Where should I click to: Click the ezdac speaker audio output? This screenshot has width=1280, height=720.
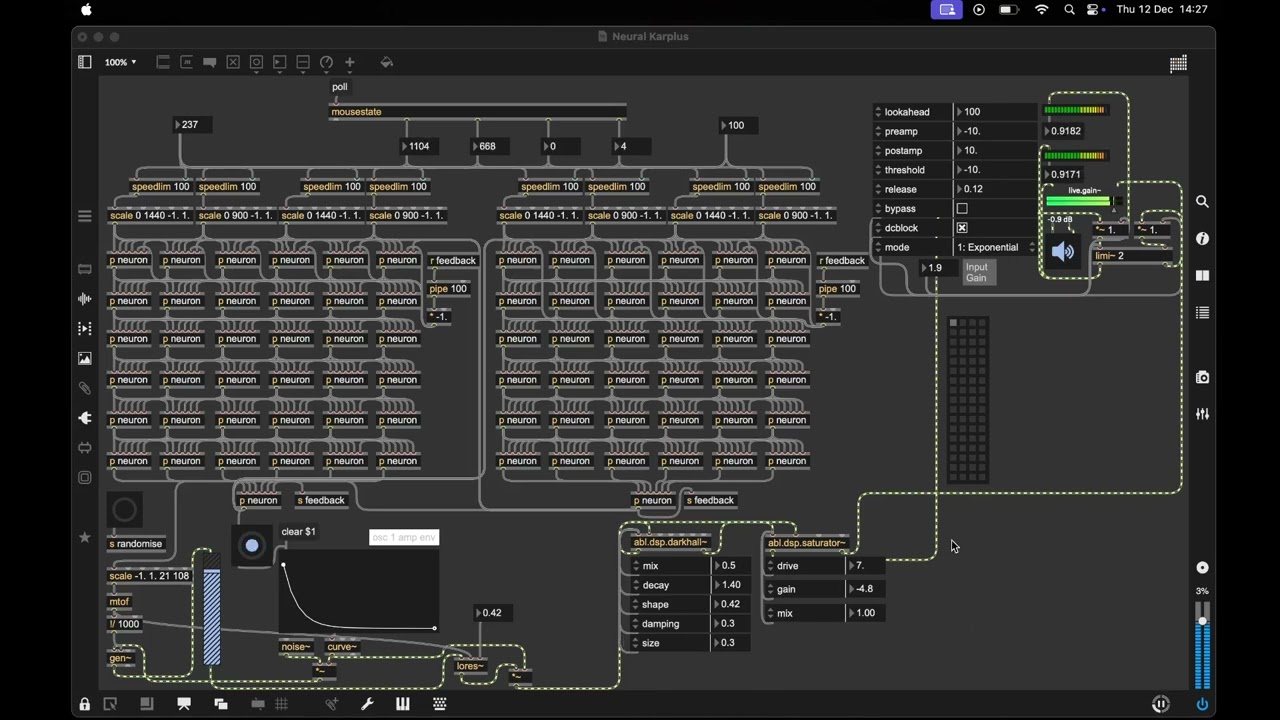tap(1063, 252)
